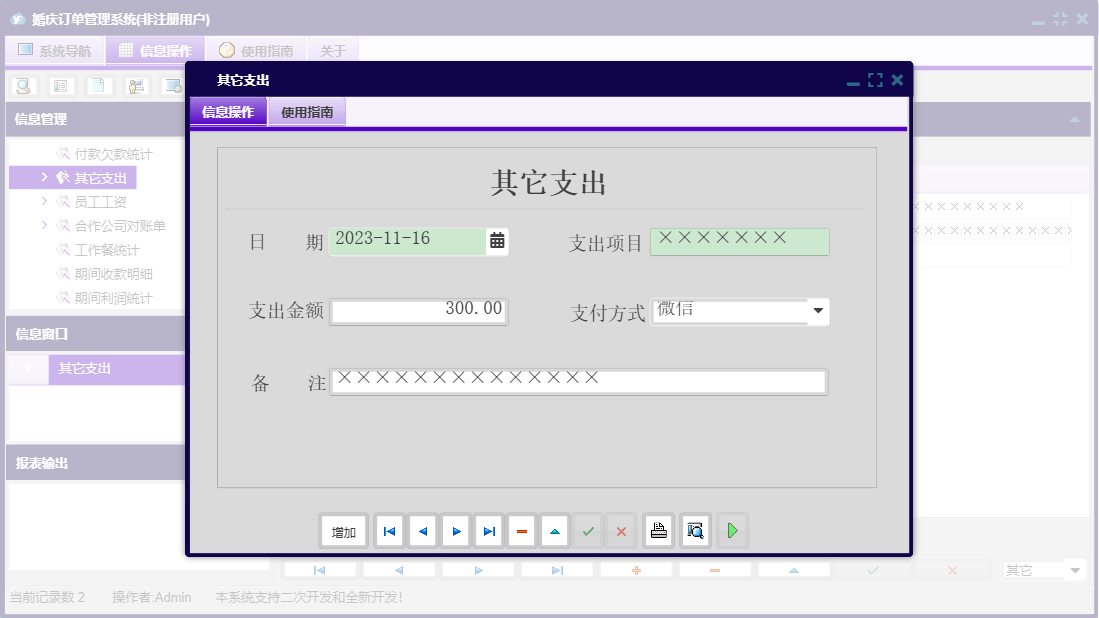Advance to next record with the blue arrow
This screenshot has width=1099, height=618.
click(x=456, y=531)
